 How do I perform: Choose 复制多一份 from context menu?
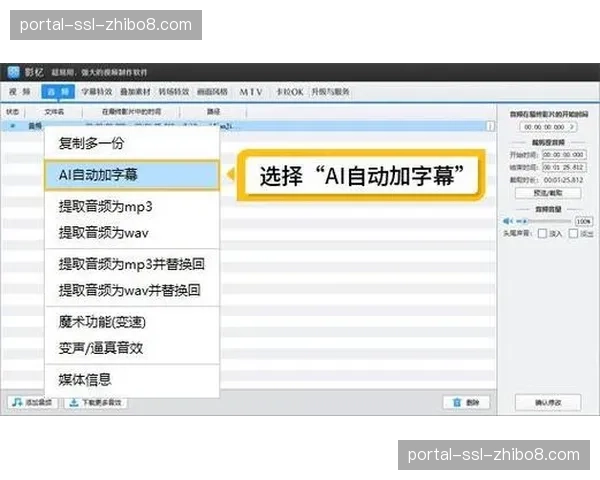click(x=132, y=144)
